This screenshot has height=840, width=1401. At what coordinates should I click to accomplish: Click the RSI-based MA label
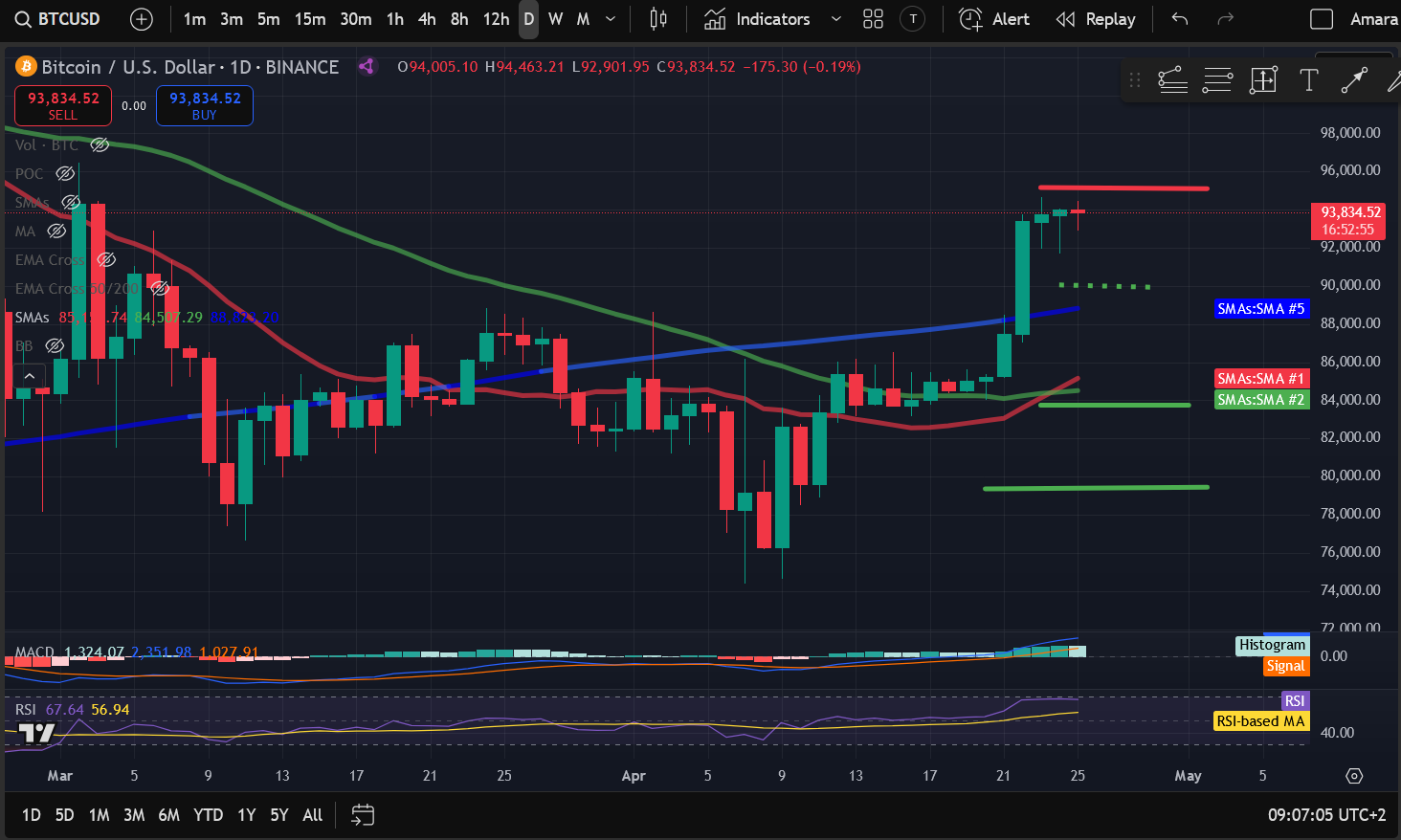tap(1261, 721)
